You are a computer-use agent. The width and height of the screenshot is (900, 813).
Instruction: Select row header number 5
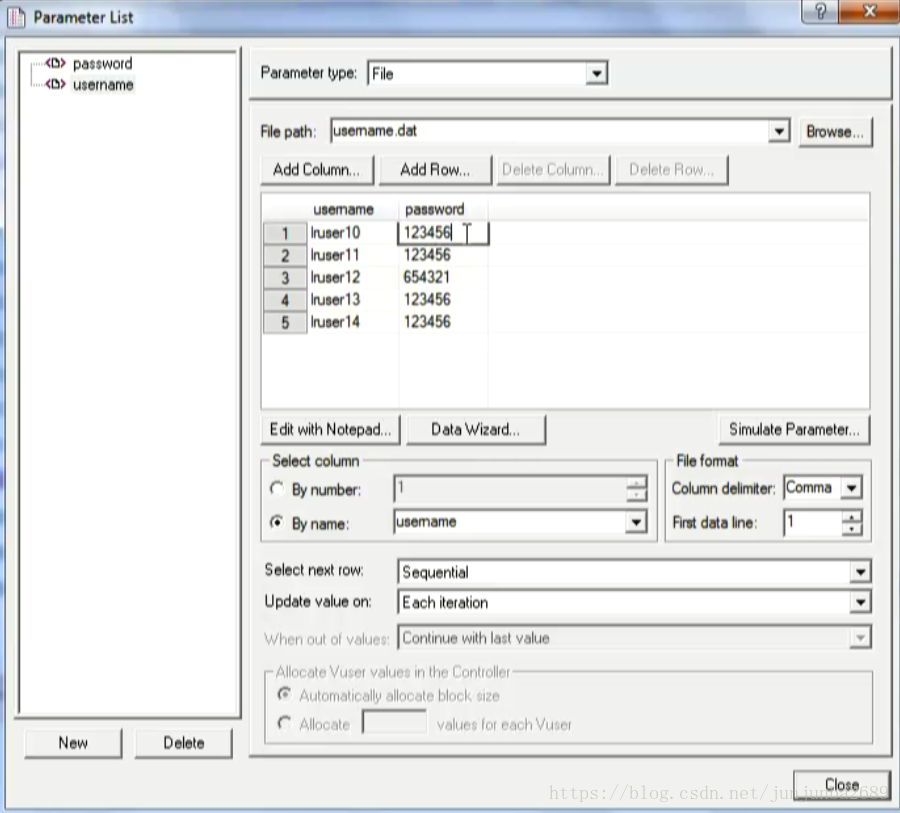click(285, 323)
